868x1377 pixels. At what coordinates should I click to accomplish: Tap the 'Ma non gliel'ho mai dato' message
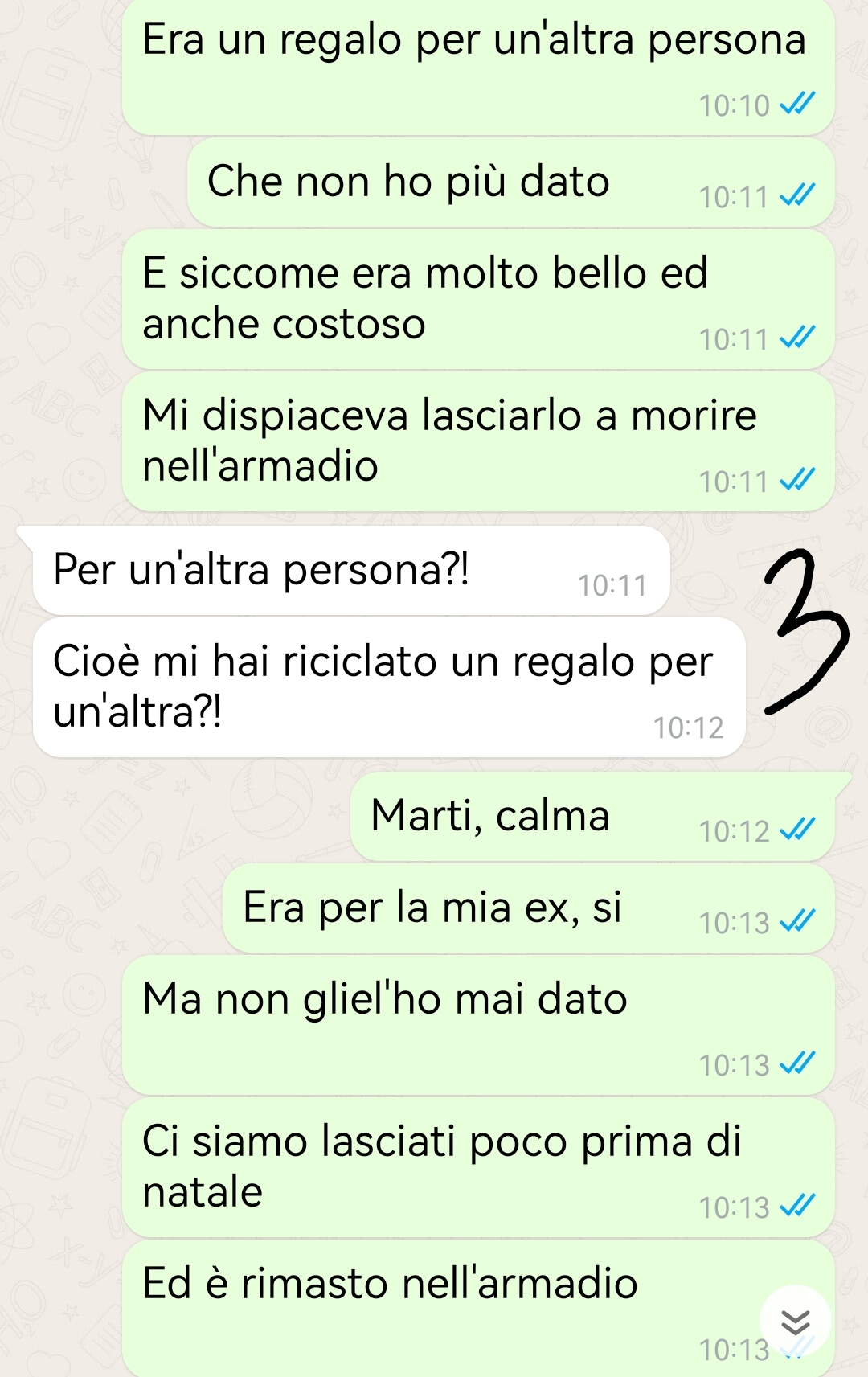(x=478, y=1026)
